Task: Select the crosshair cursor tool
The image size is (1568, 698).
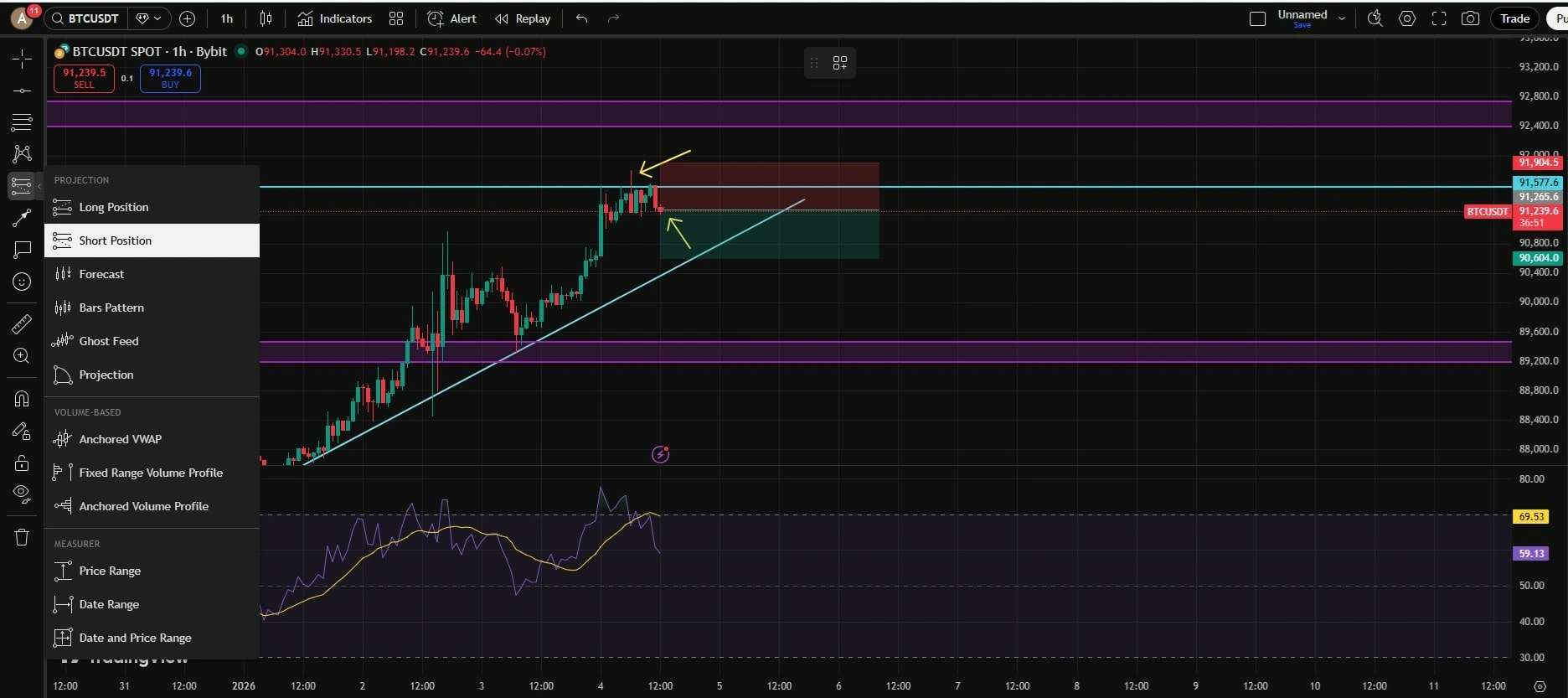Action: 22,59
